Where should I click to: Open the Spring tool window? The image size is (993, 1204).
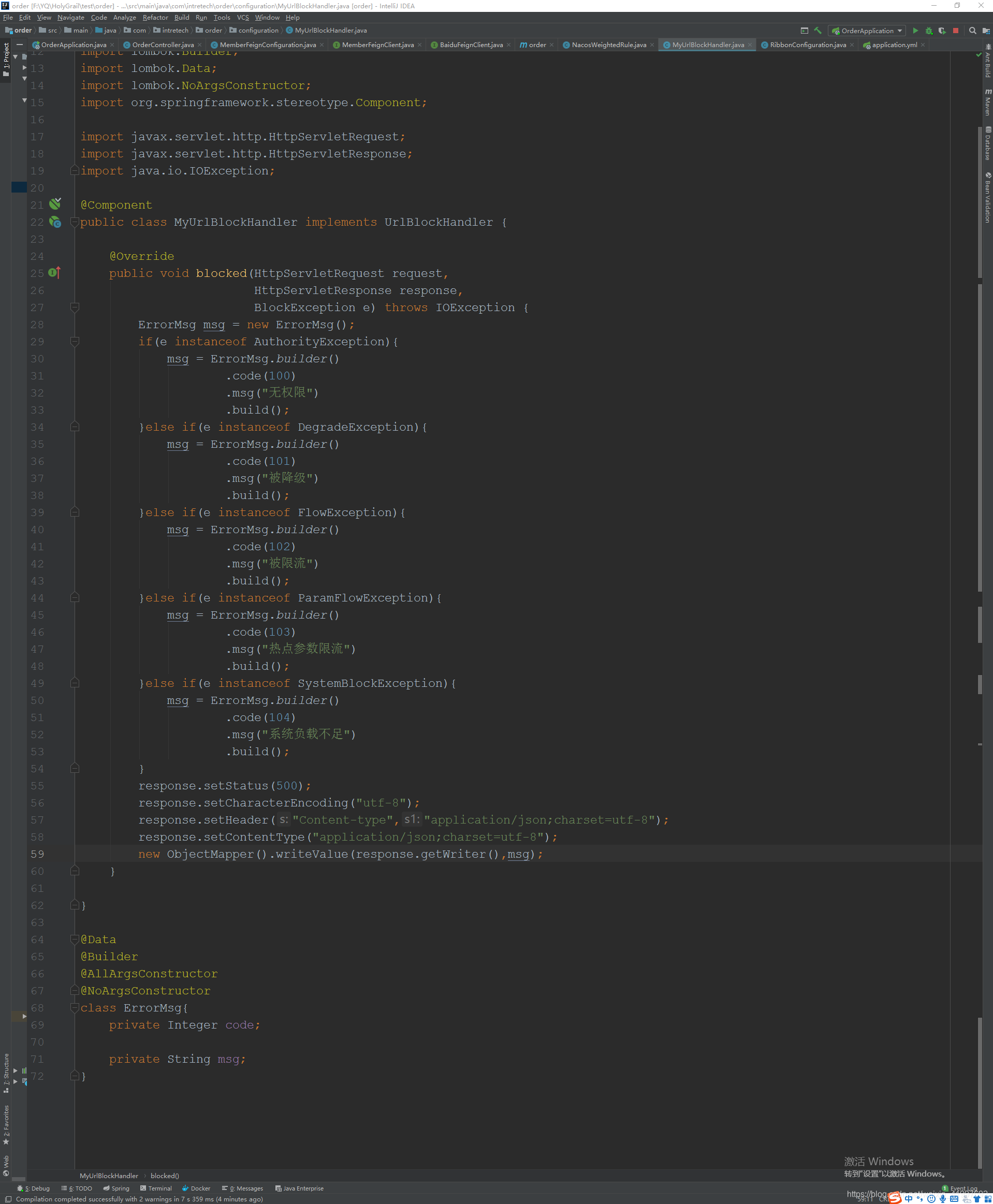click(116, 1188)
